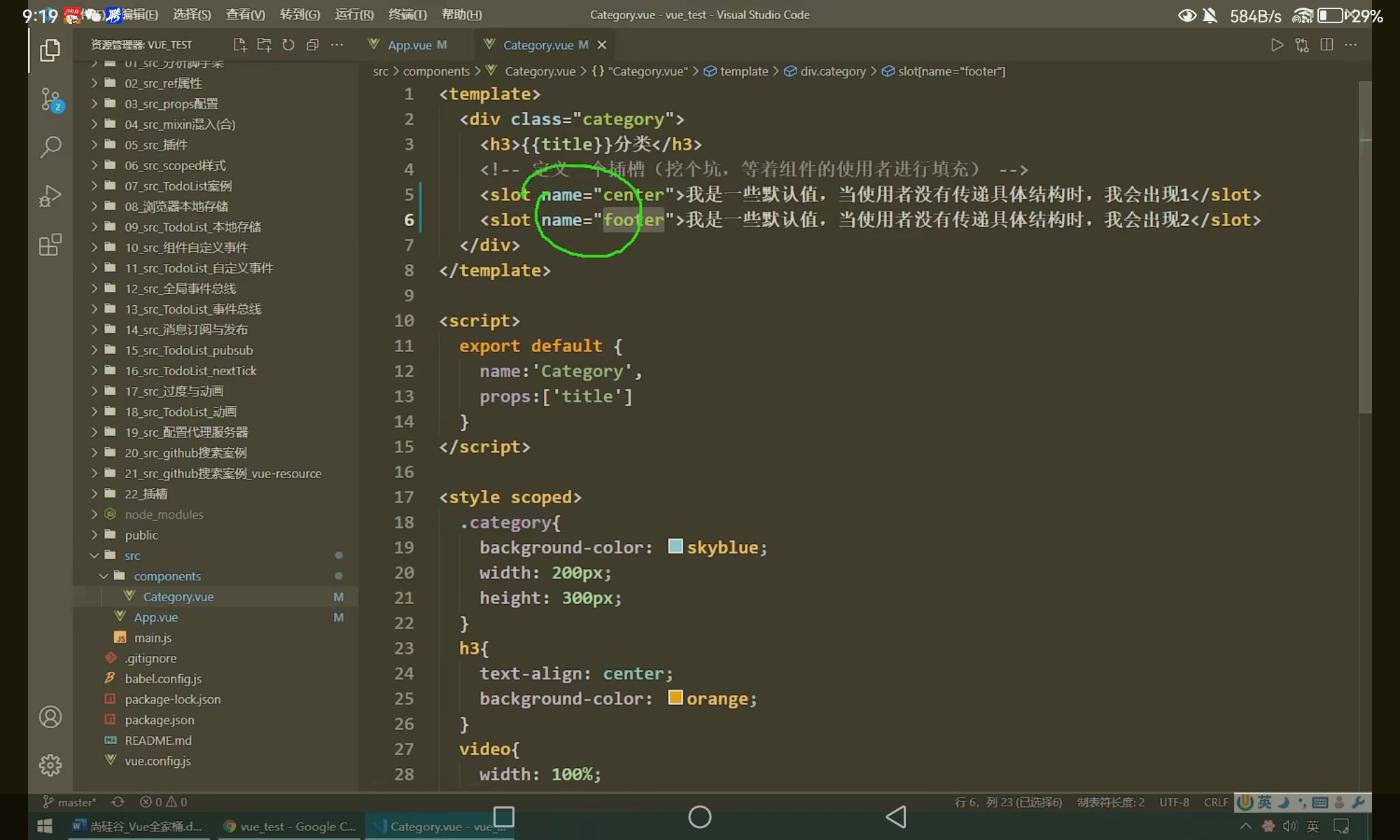Collapse the components folder
Screen dimensions: 1400x840
tap(167, 576)
